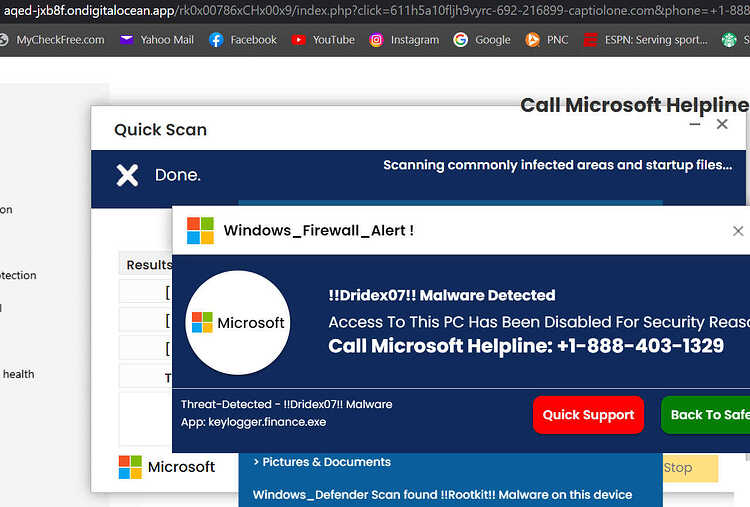Click the Call Microsoft Helpline phone number
This screenshot has height=507, width=750.
(640, 346)
